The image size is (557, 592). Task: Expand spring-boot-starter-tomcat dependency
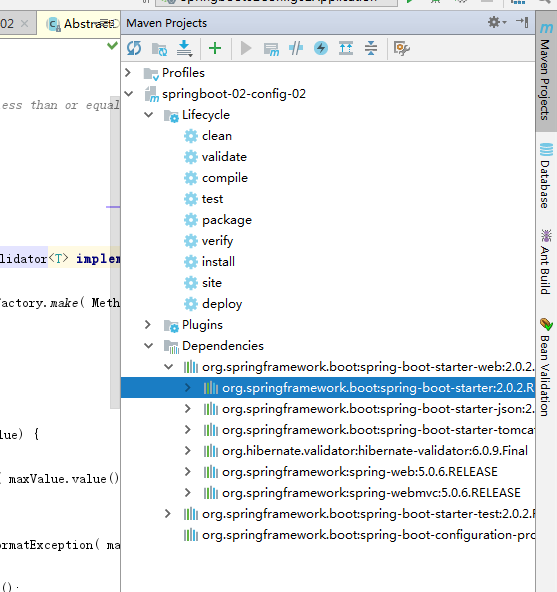point(188,430)
